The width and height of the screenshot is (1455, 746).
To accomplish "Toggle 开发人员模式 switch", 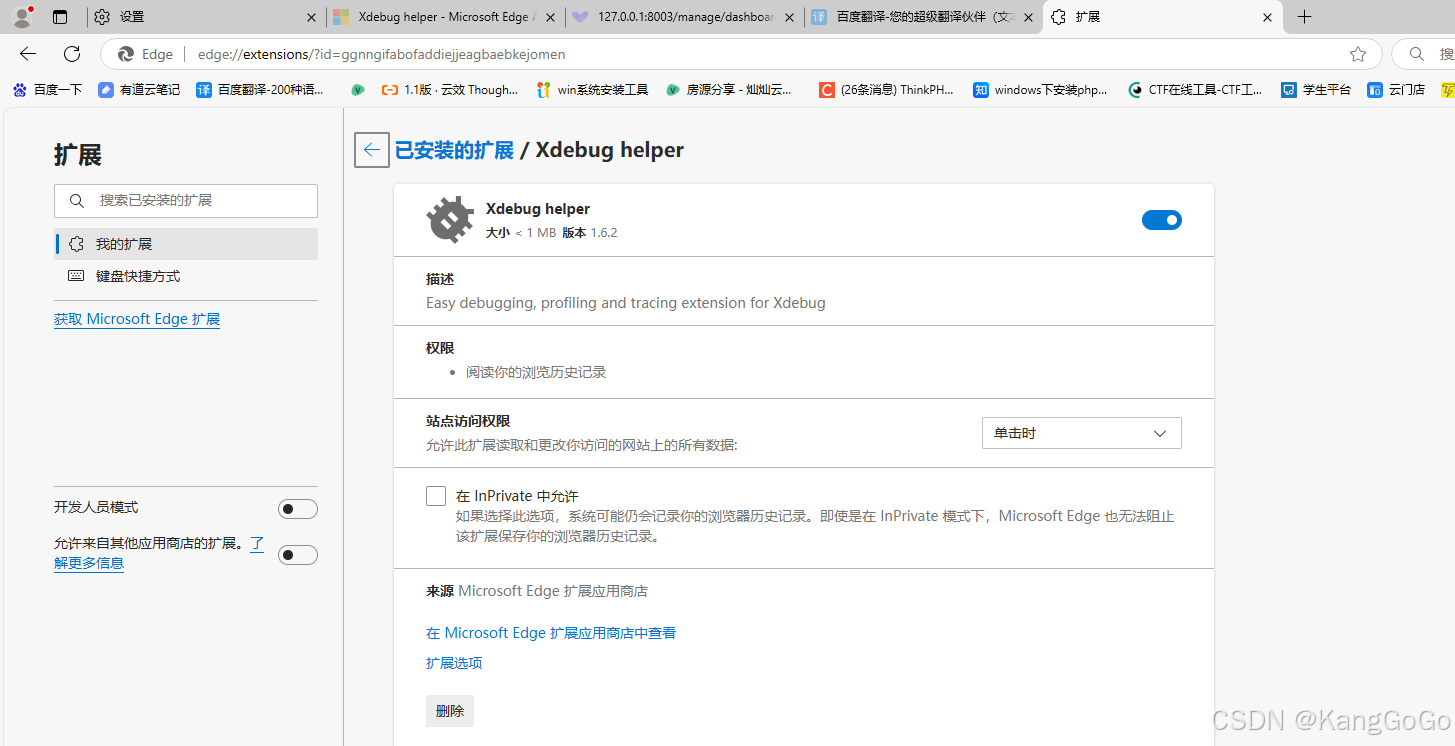I will coord(298,509).
